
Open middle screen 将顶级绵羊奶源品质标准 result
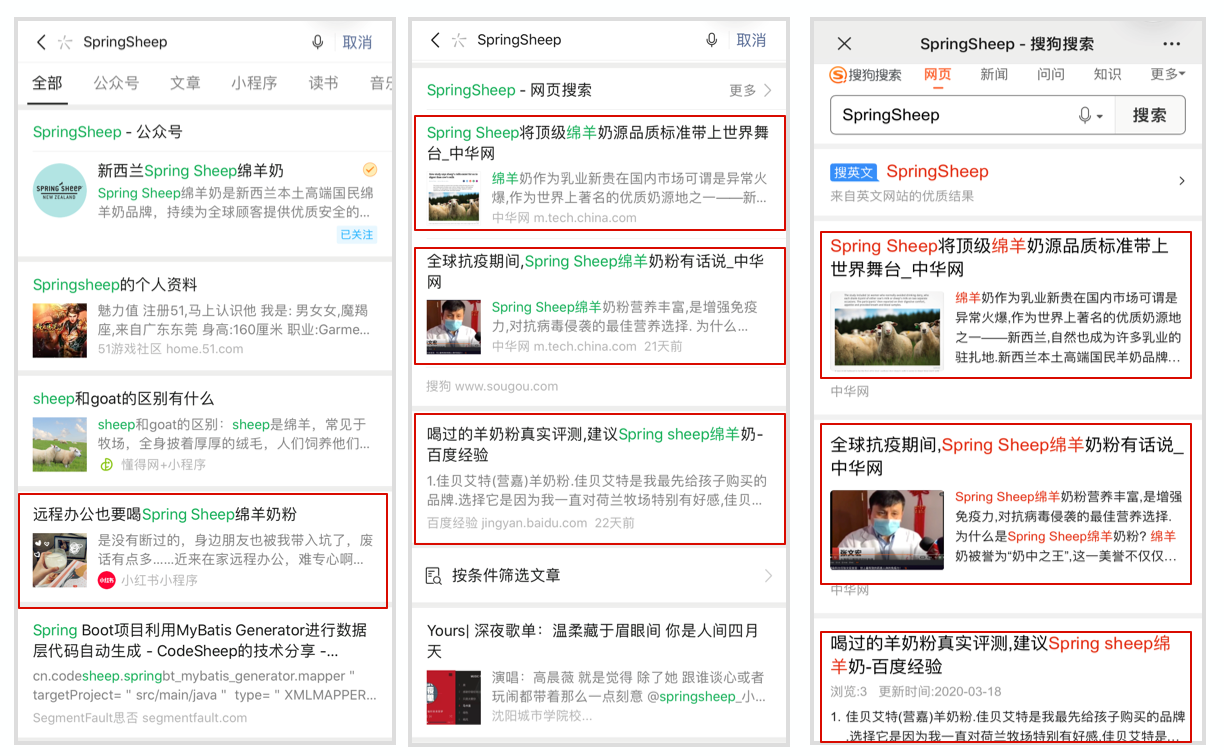[x=599, y=173]
